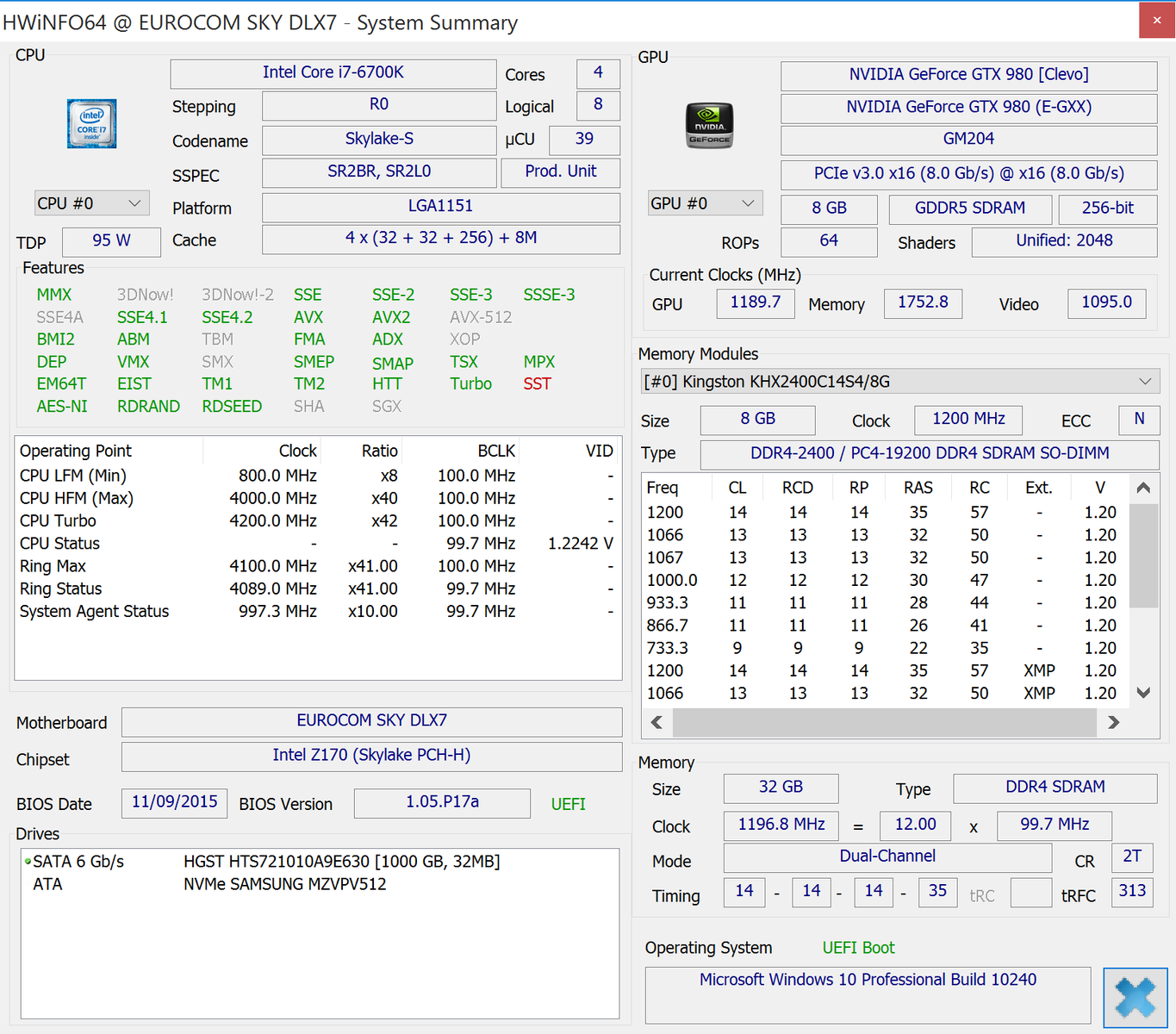Click the memory timings scroll down arrow

click(1143, 693)
